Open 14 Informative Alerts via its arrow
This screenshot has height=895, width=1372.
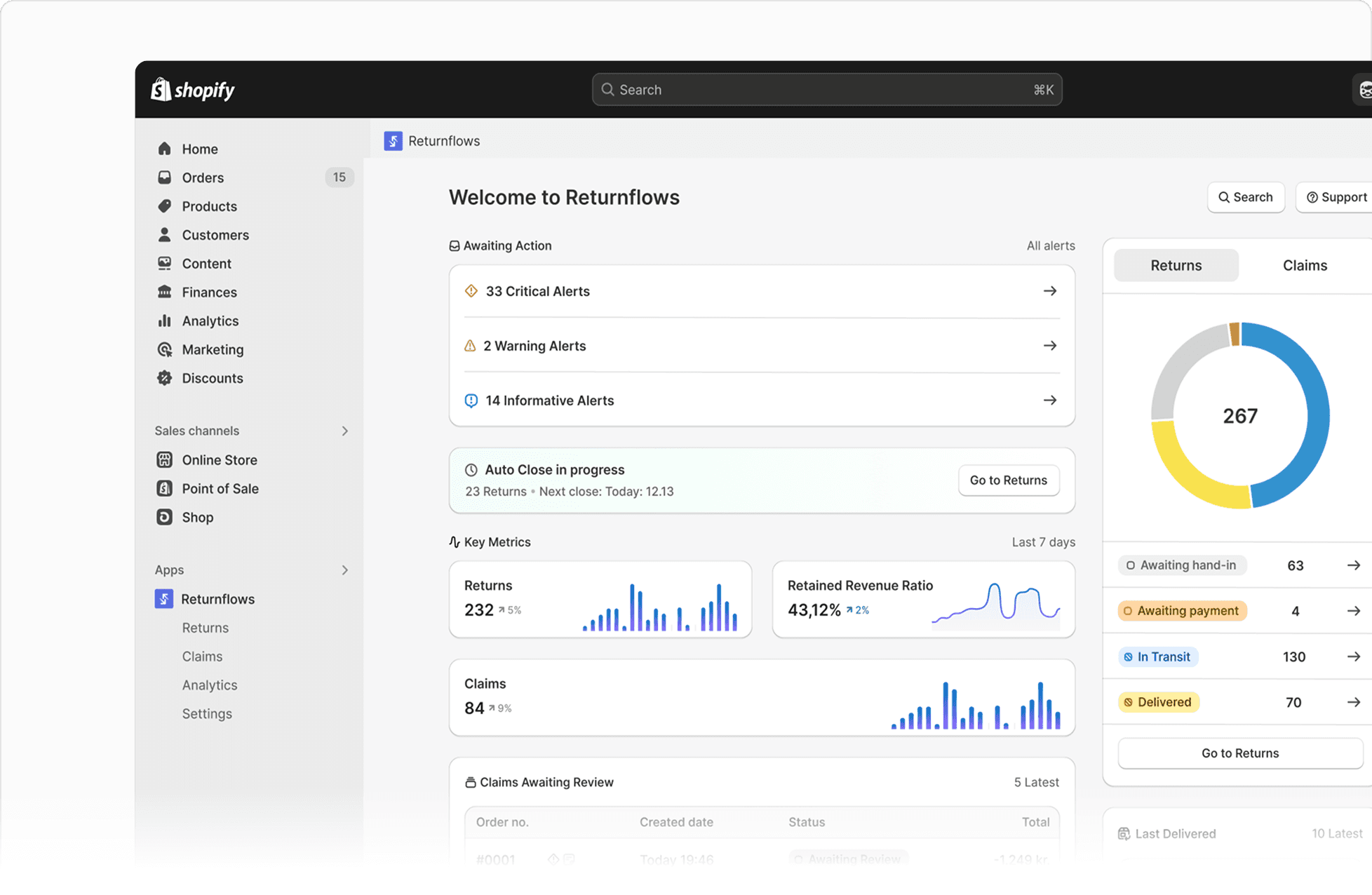tap(1050, 401)
